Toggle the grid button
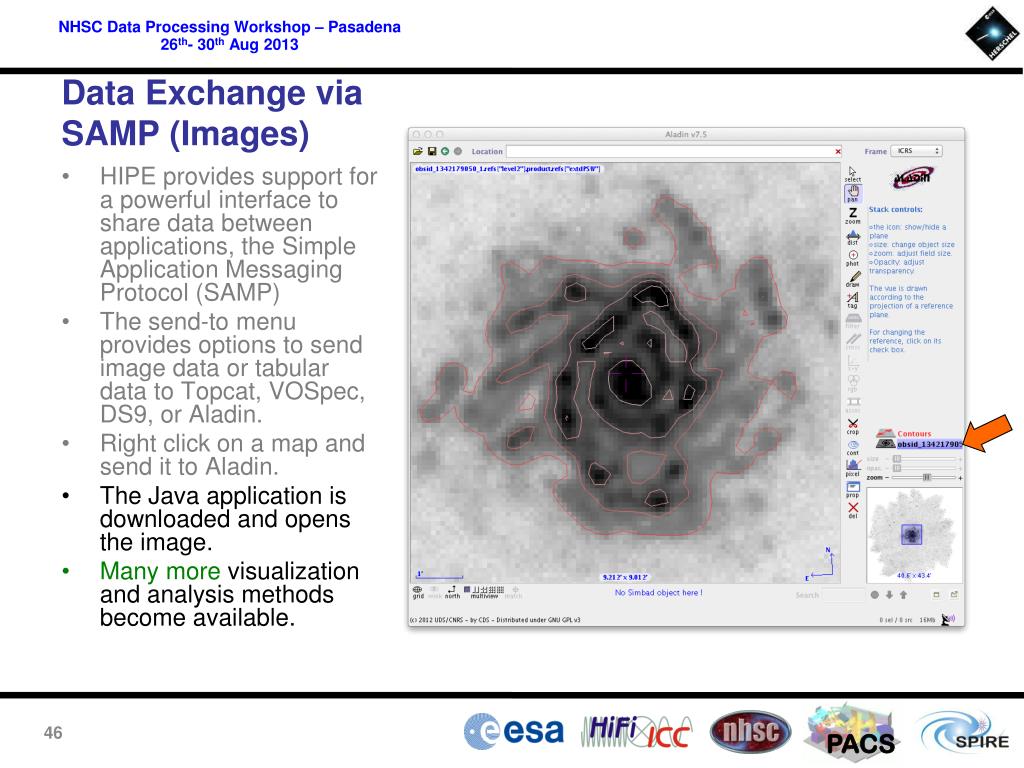 point(417,592)
